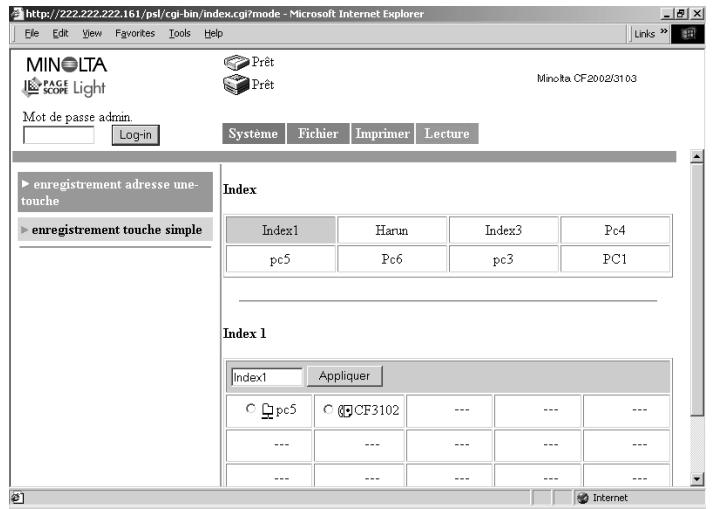Viewport: 712px width, 509px height.
Task: Open the View menu
Action: pyautogui.click(x=92, y=33)
